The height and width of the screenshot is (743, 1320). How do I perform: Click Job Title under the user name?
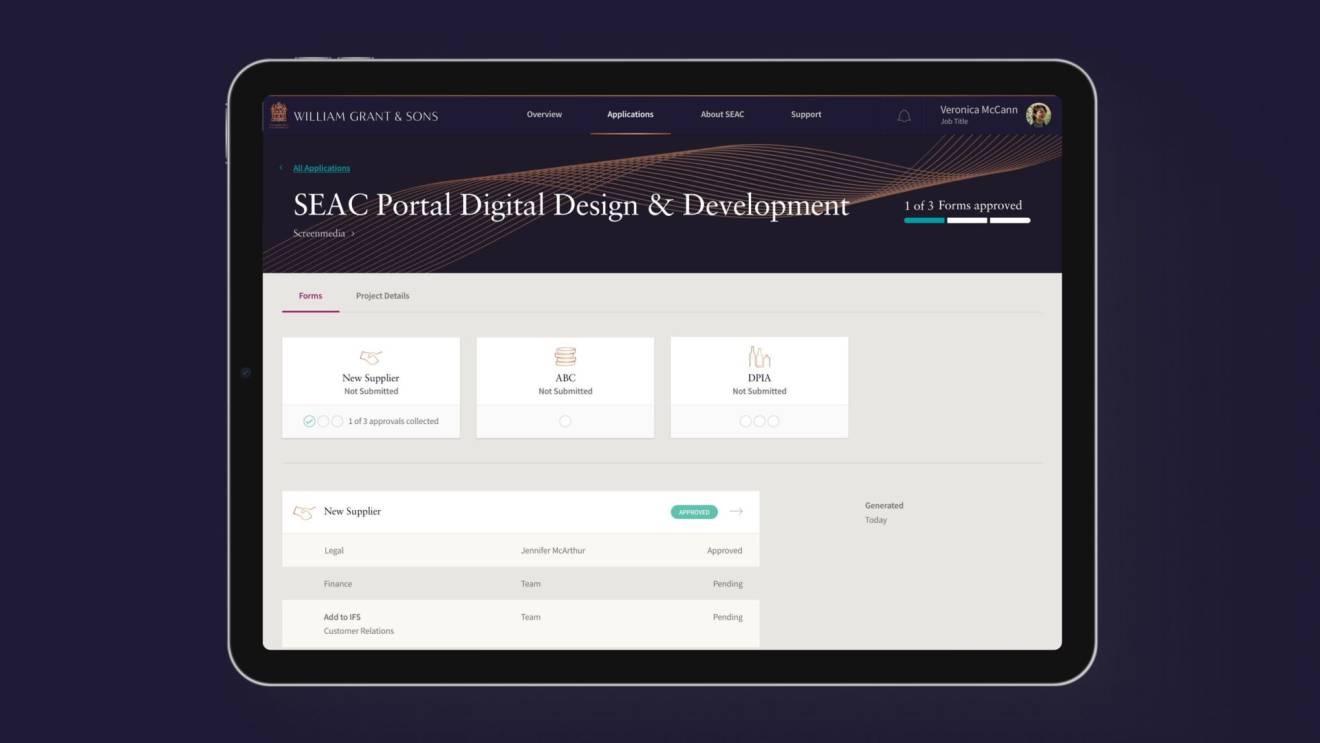pyautogui.click(x=954, y=122)
